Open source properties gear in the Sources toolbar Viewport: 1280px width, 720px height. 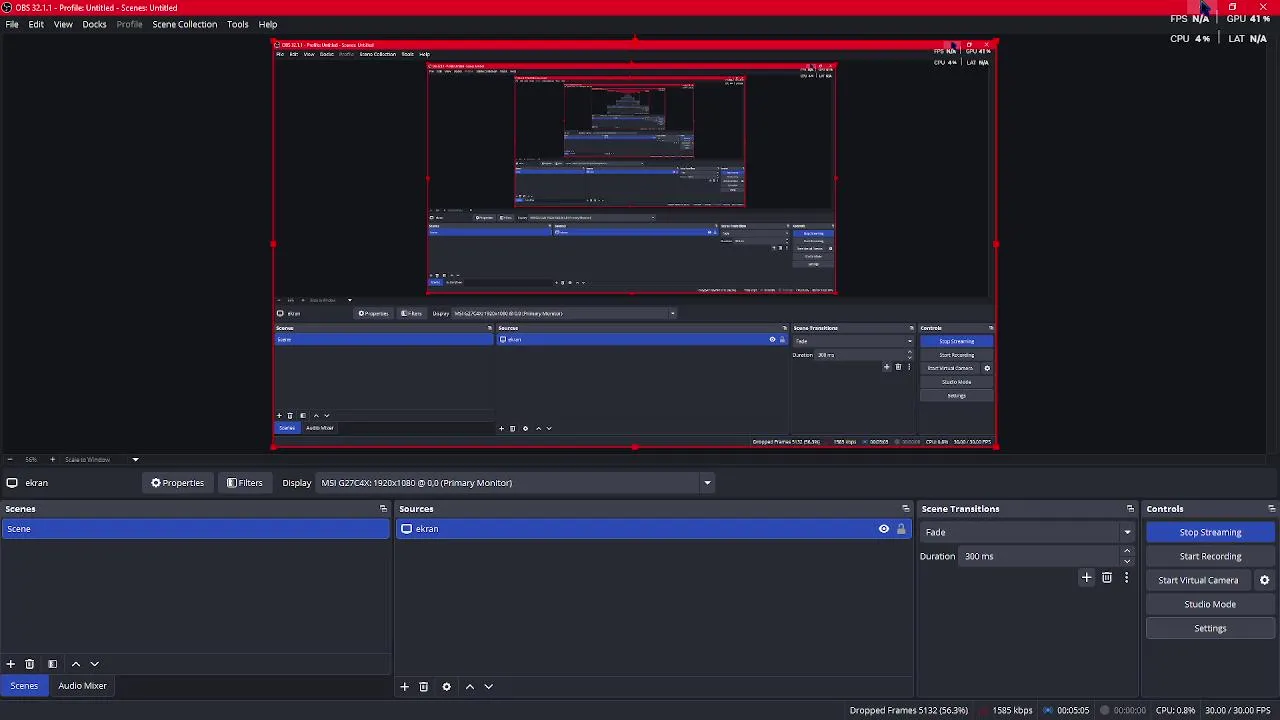(447, 687)
